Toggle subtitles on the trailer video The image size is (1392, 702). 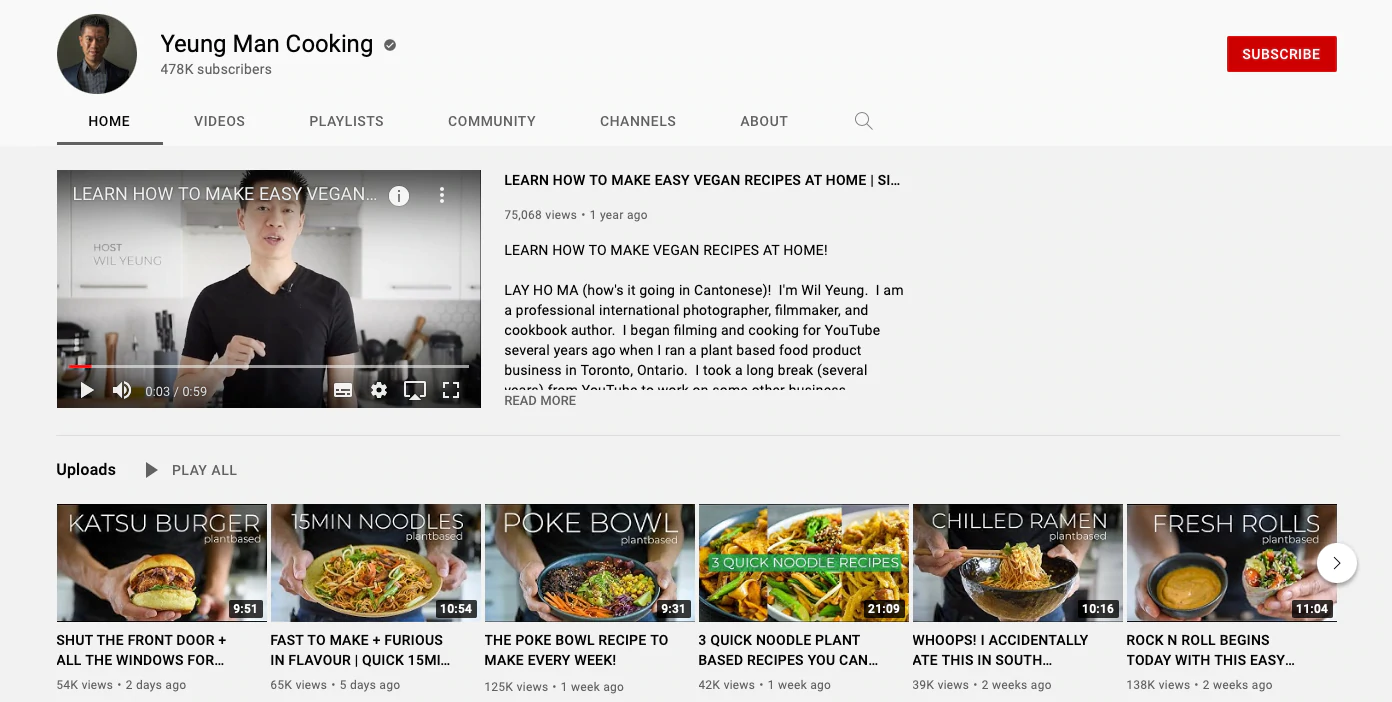click(343, 390)
